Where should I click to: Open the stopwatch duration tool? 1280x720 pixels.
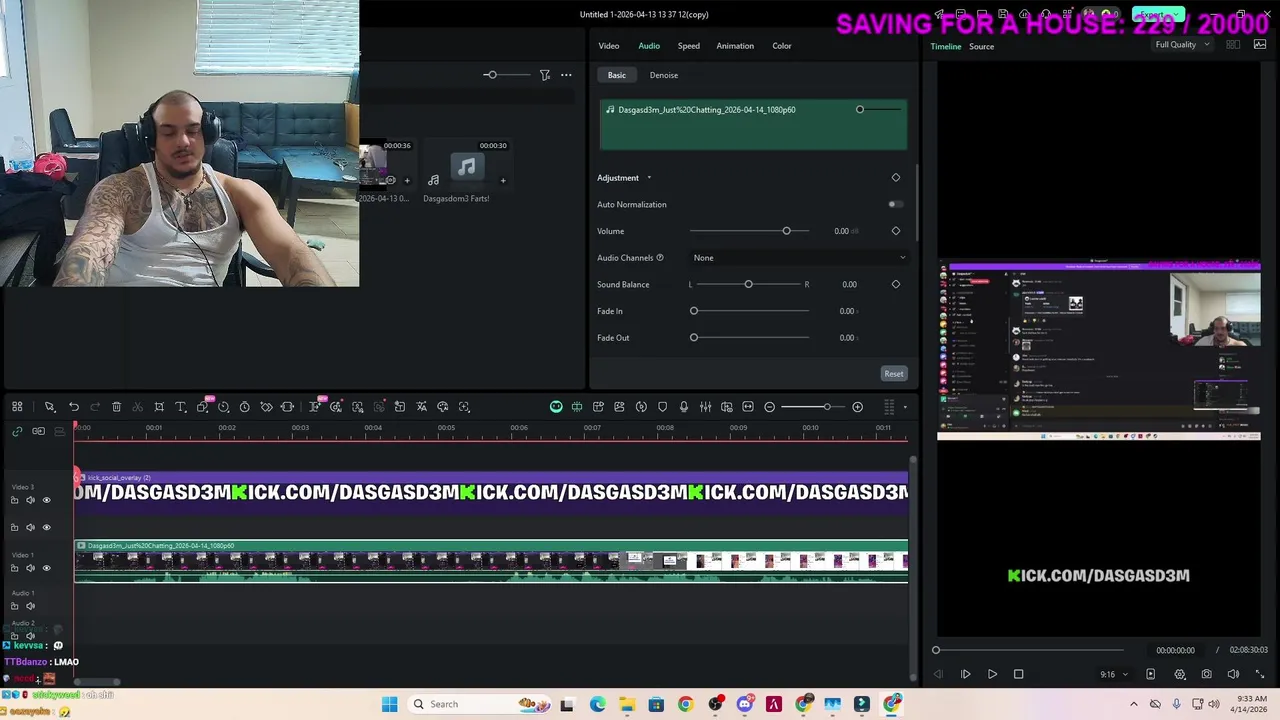tap(244, 407)
